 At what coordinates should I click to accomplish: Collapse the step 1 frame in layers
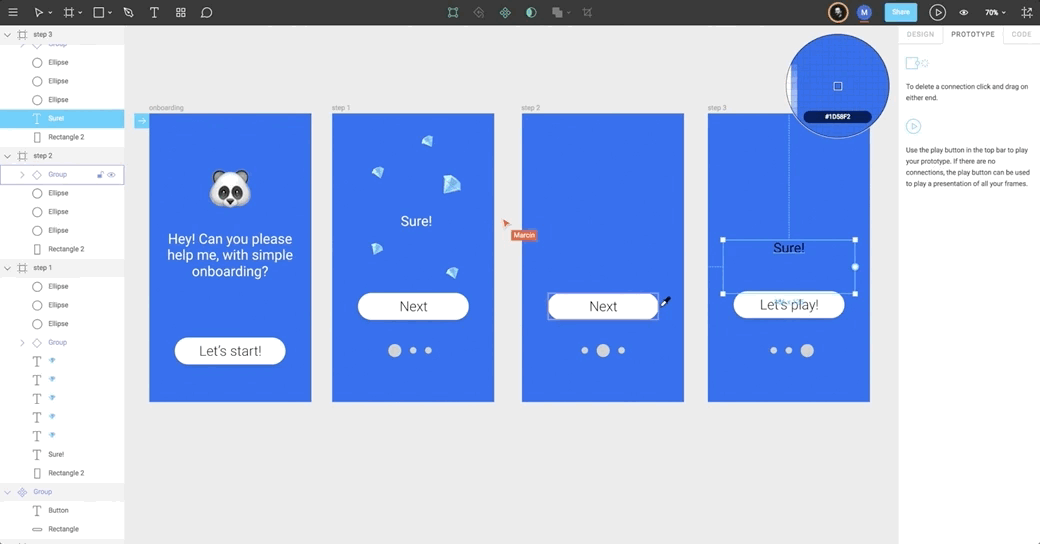[x=7, y=268]
